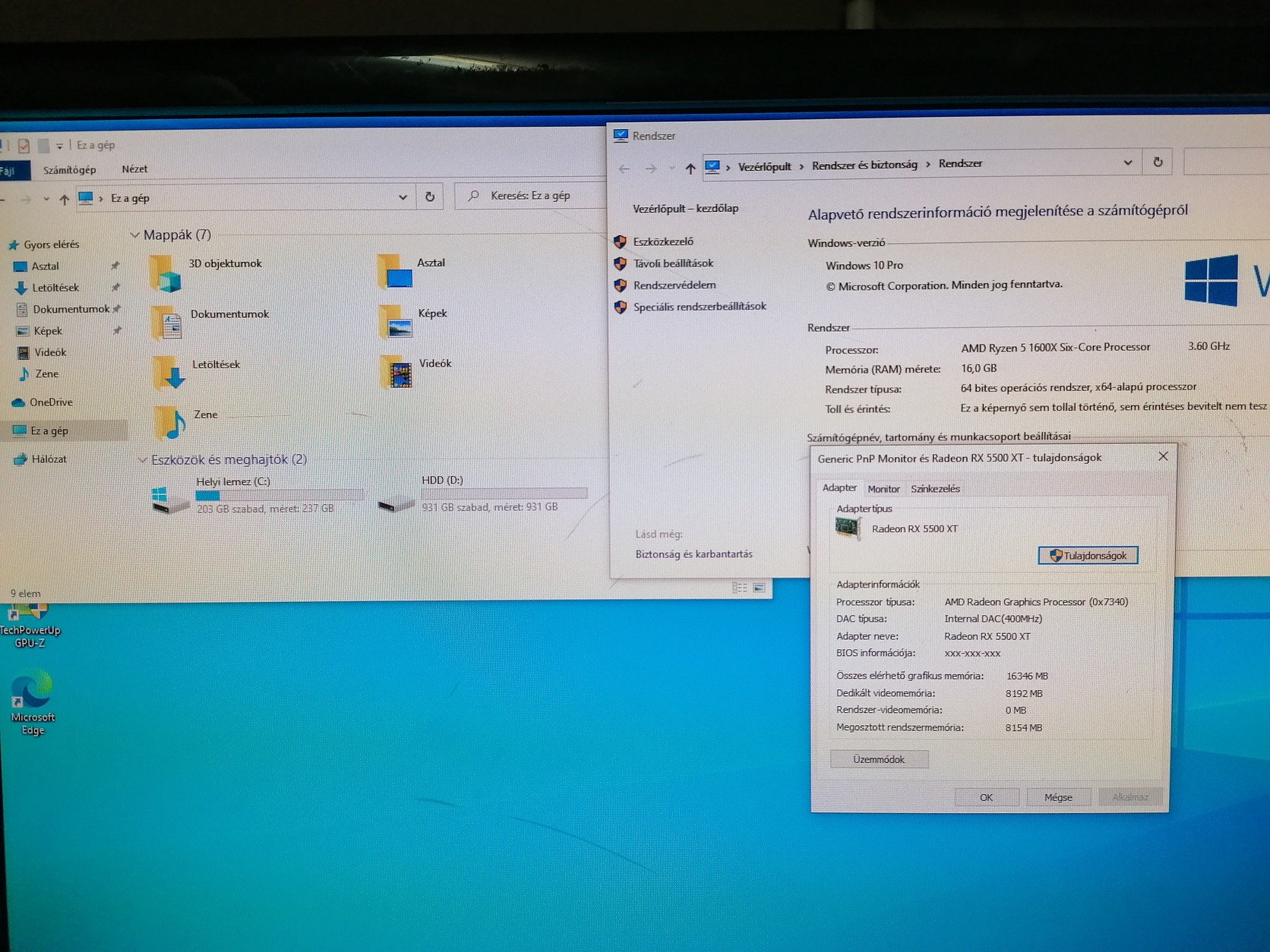Open Távoli beállítások link
This screenshot has height=952, width=1270.
(x=673, y=263)
